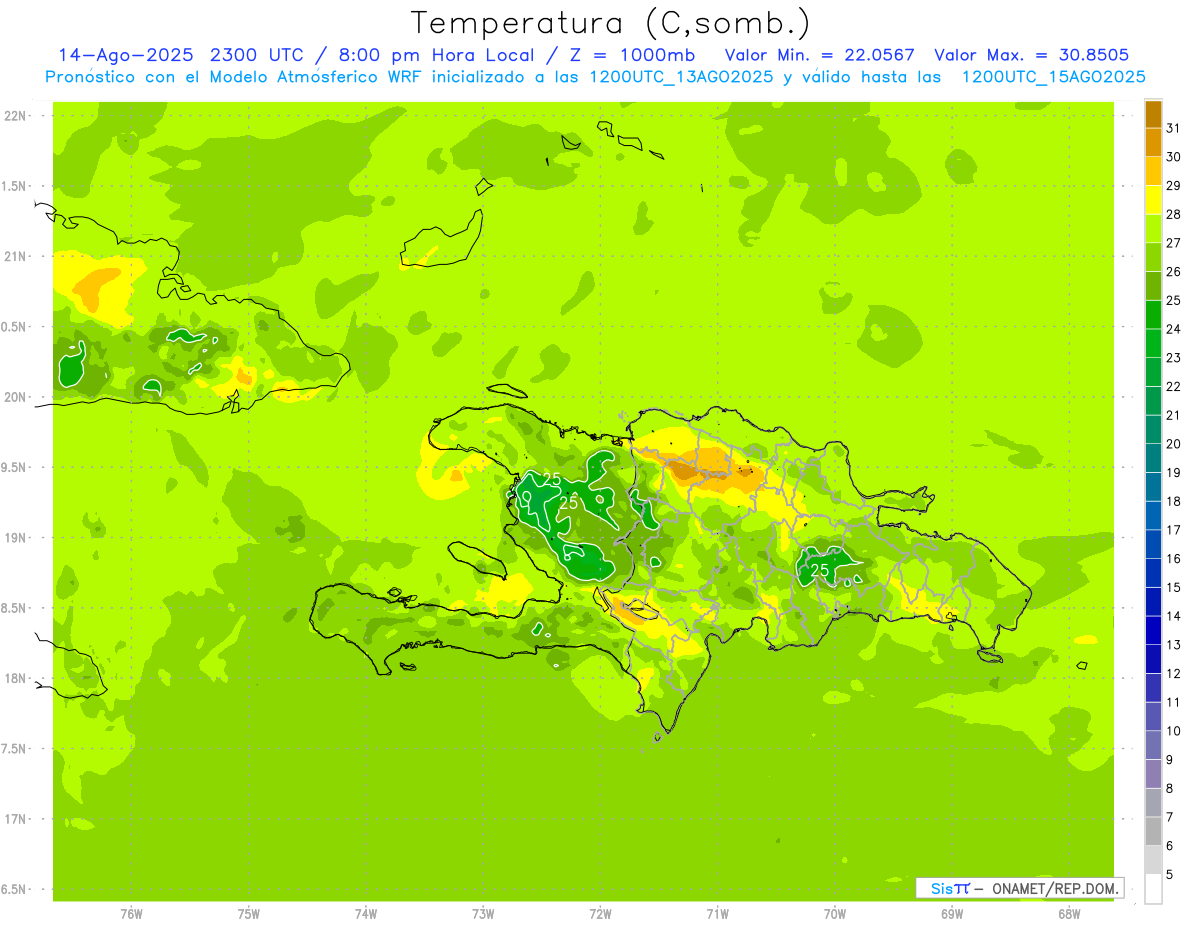The image size is (1200, 927).
Task: Click the '74W' longitude axis label
Action: point(366,914)
